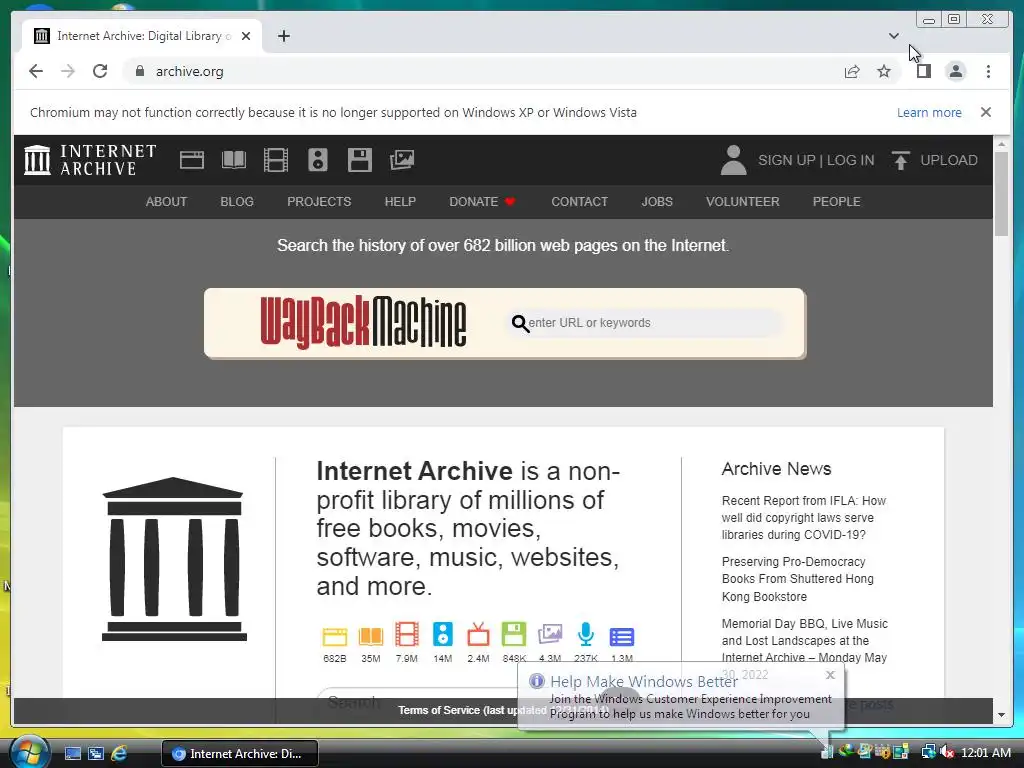The width and height of the screenshot is (1024, 768).
Task: Select the TV icon labeled 2.4M
Action: point(478,634)
